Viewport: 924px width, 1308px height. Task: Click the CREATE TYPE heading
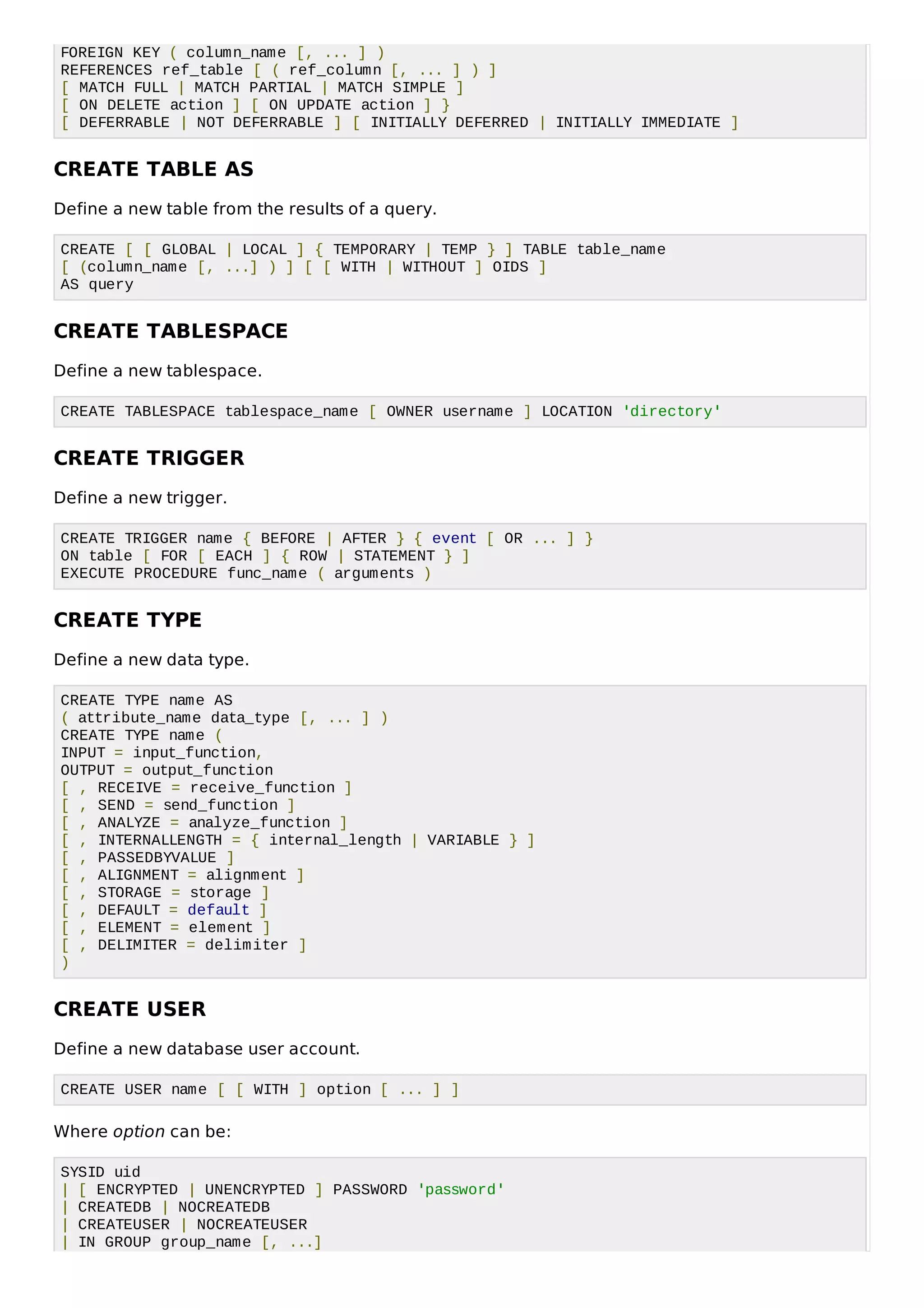[x=128, y=620]
